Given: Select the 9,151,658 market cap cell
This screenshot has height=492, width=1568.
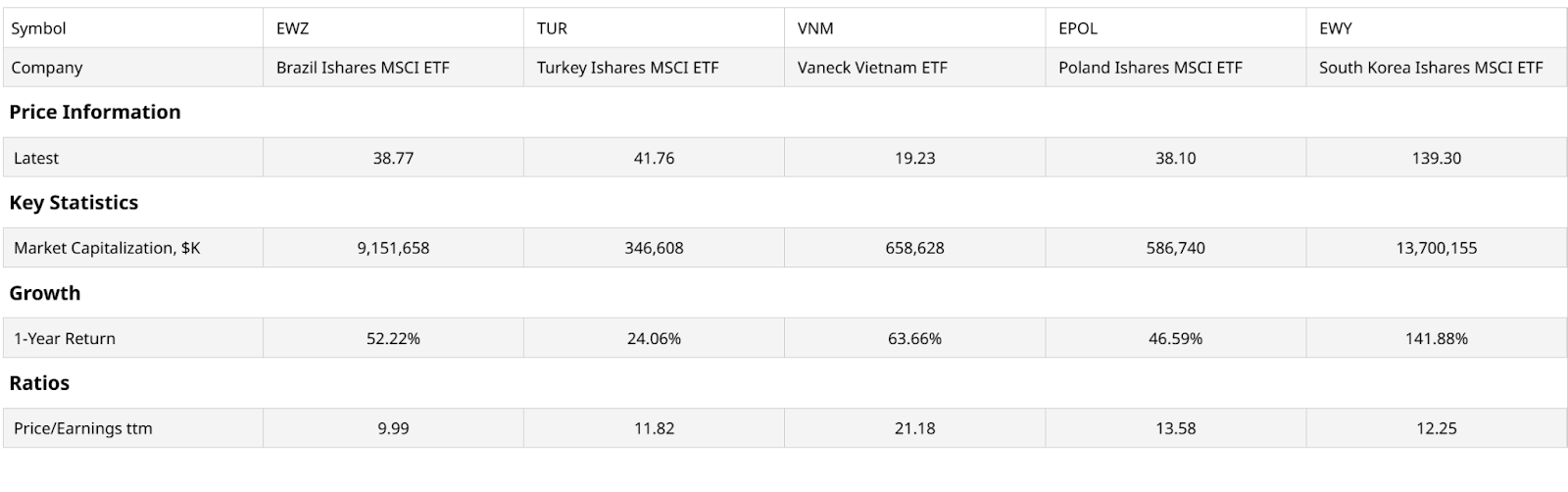Looking at the screenshot, I should pyautogui.click(x=393, y=248).
